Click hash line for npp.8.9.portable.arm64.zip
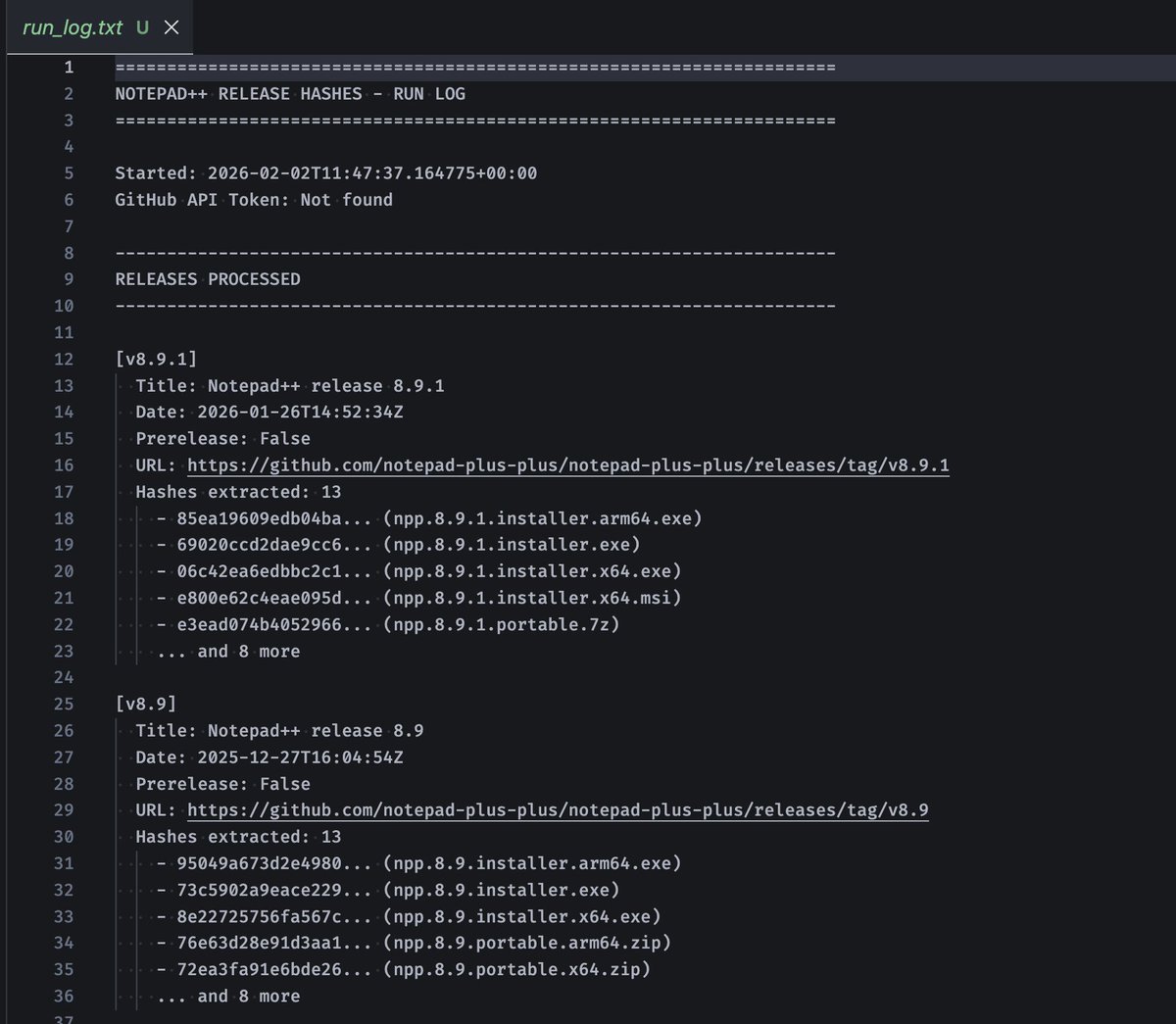Screen dimensions: 1176x1024 tap(414, 943)
